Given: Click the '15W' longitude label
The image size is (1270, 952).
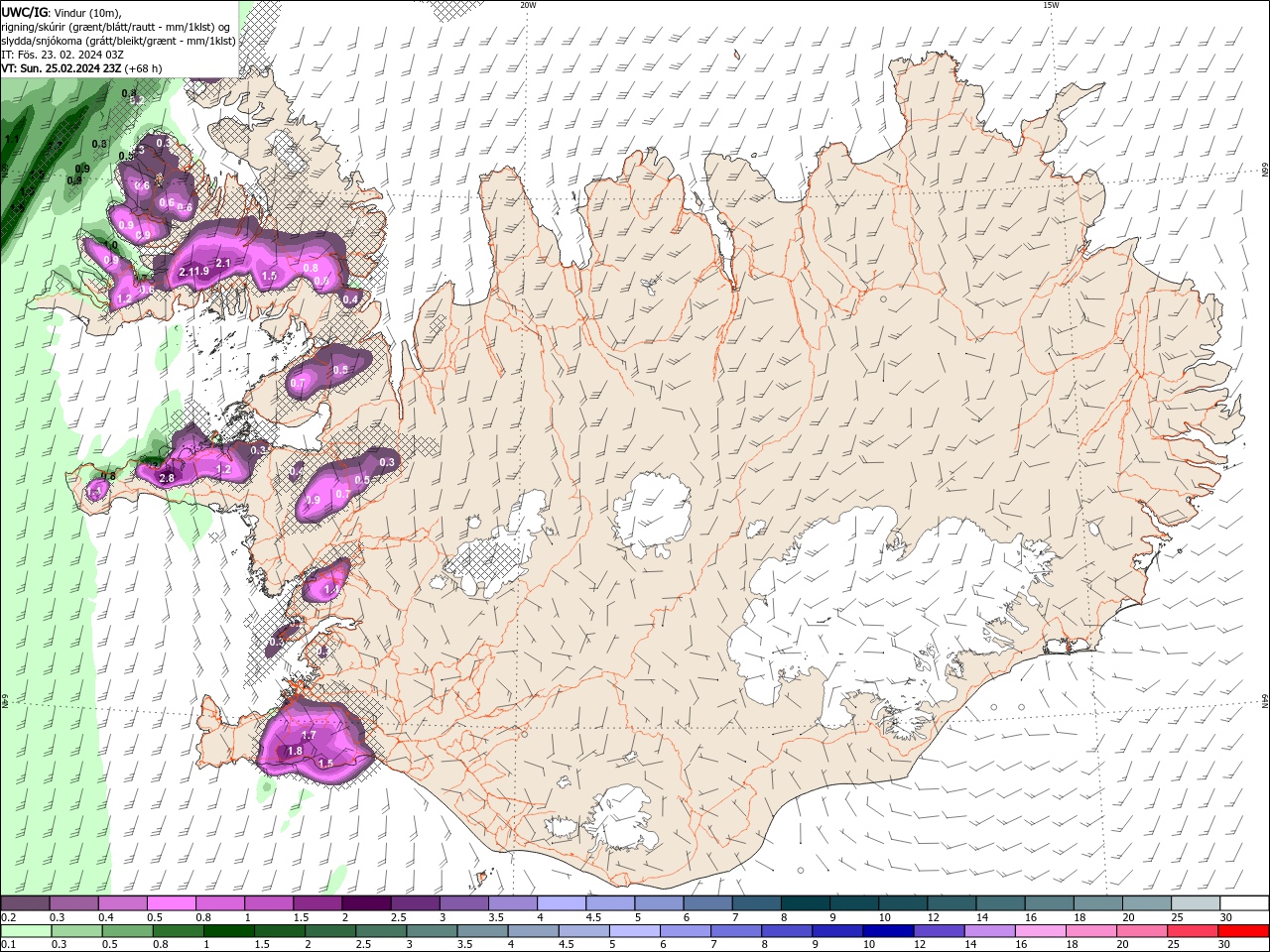Looking at the screenshot, I should pyautogui.click(x=1051, y=5).
